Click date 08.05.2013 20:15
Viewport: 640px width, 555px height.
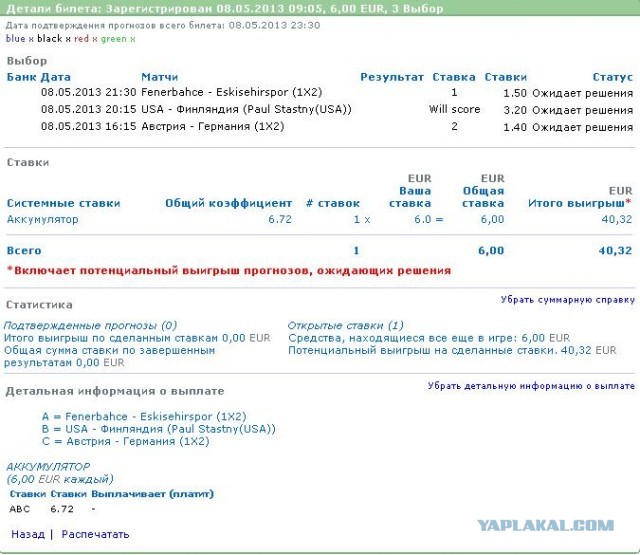[x=88, y=109]
